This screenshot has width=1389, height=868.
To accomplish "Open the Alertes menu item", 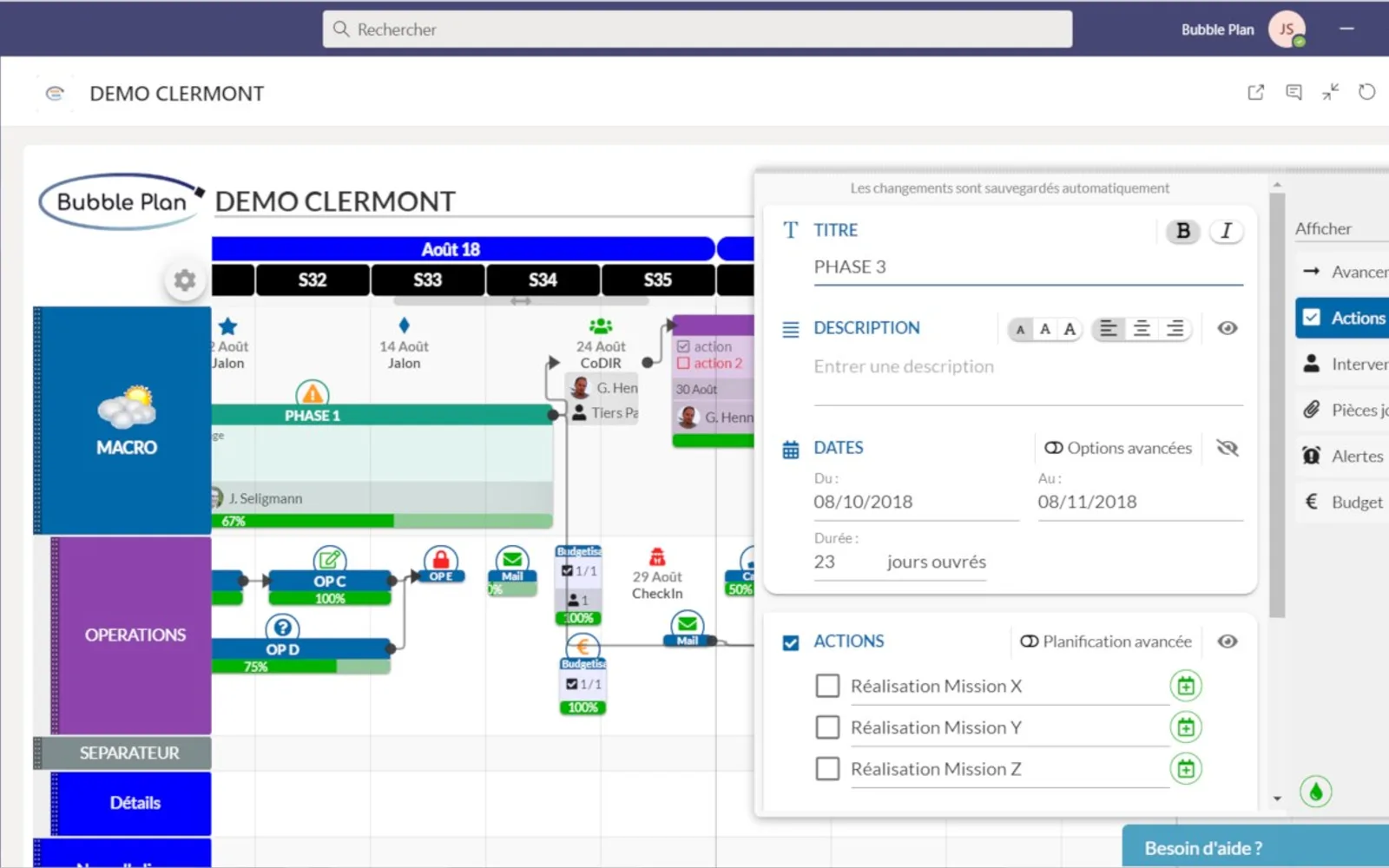I will pyautogui.click(x=1342, y=456).
